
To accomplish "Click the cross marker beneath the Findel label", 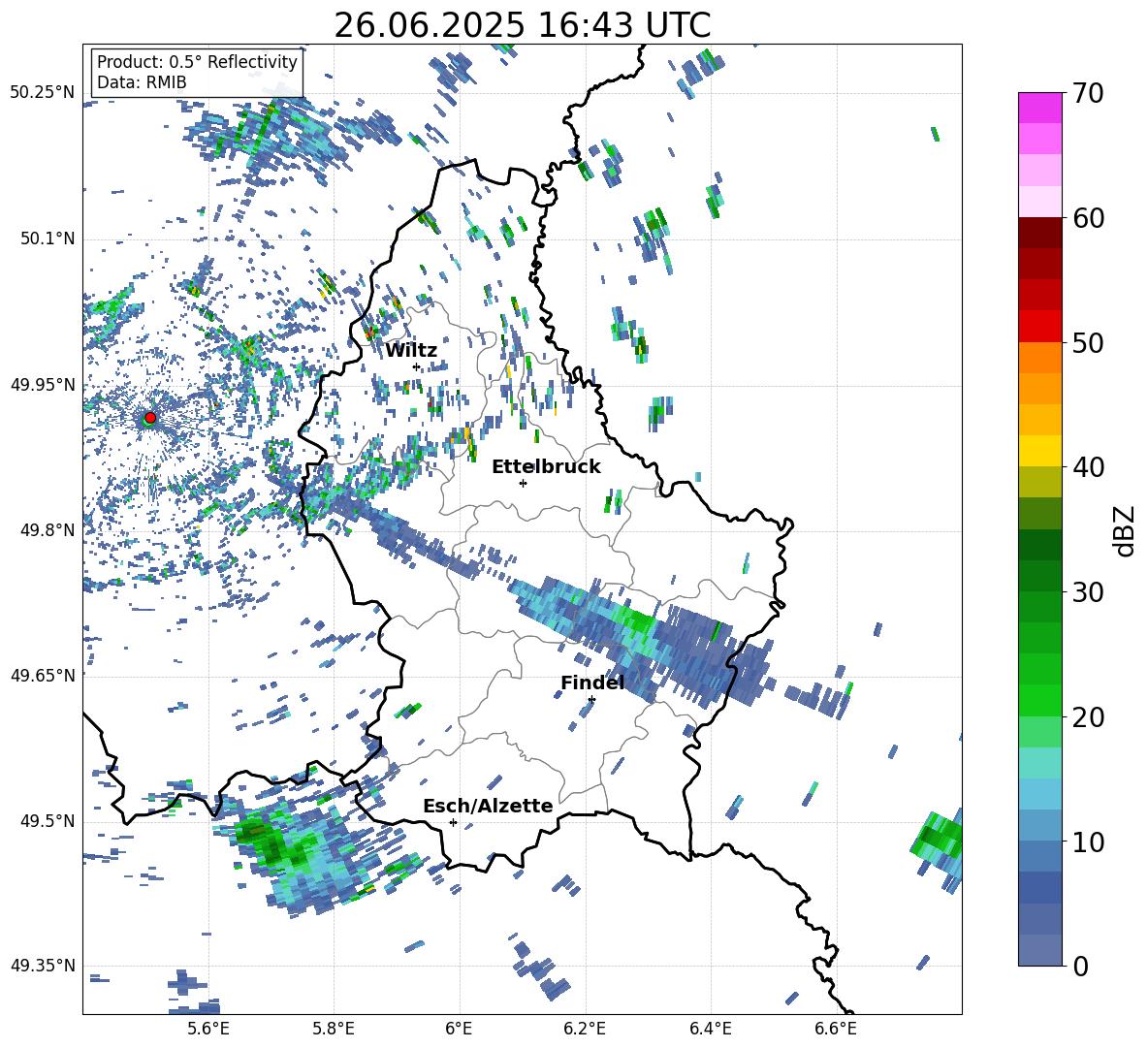I will pos(591,700).
